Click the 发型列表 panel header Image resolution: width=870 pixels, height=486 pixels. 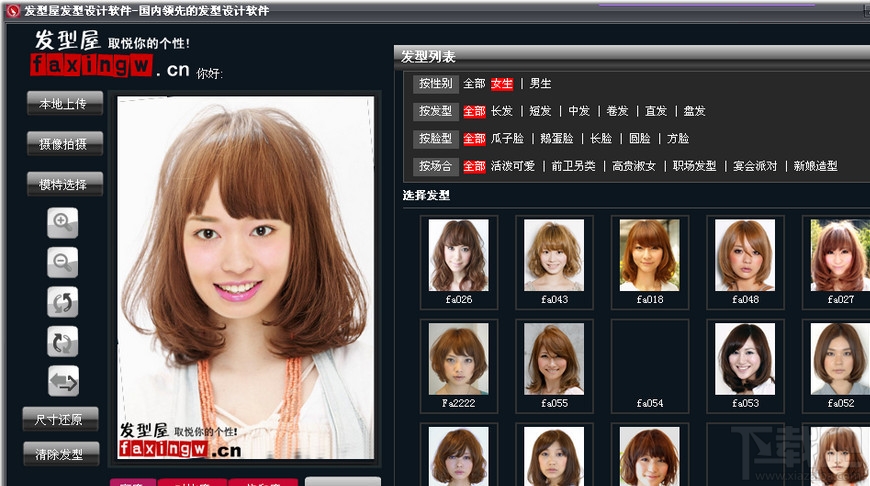pyautogui.click(x=632, y=57)
